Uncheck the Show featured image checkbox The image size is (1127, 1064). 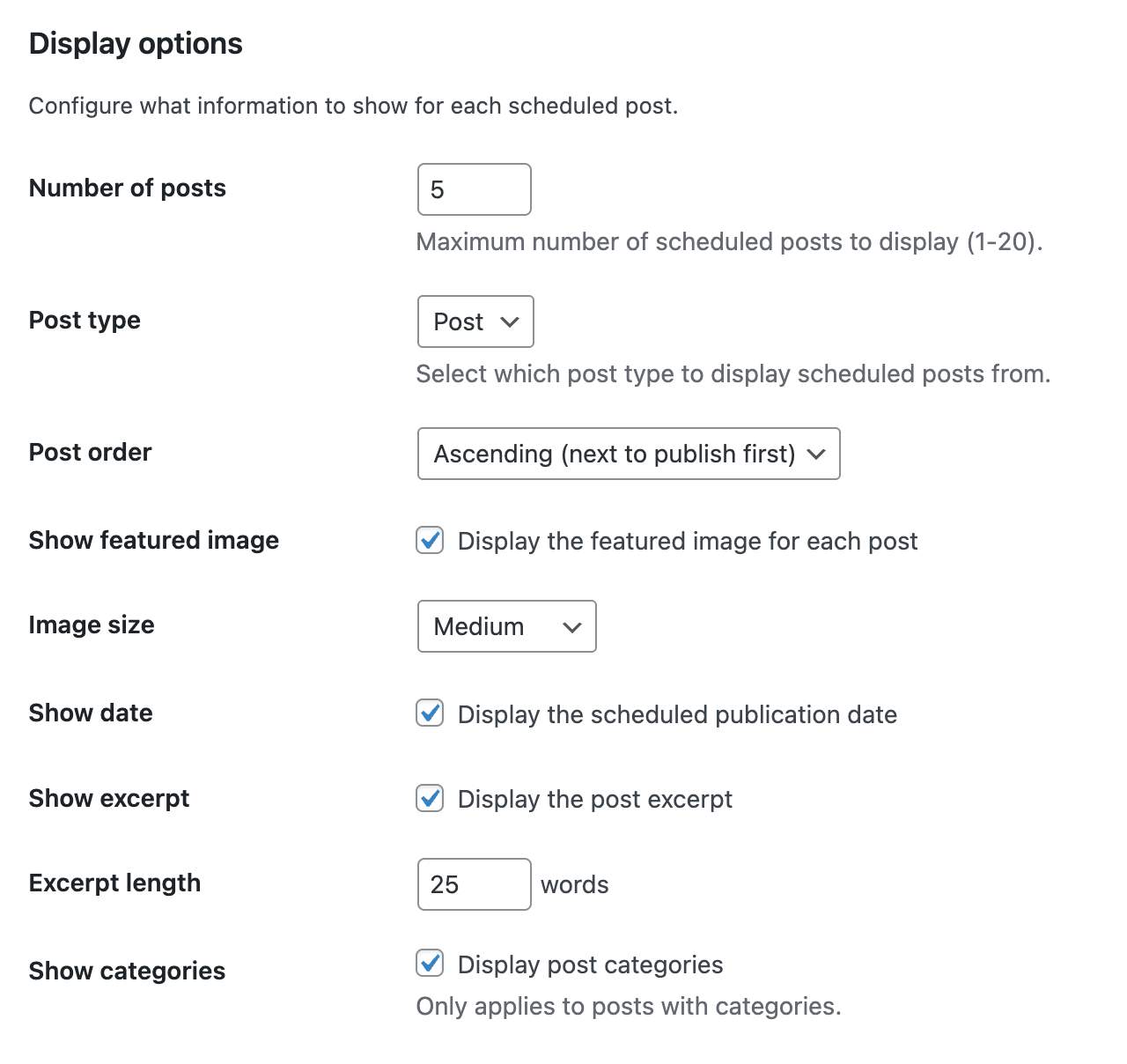(430, 540)
